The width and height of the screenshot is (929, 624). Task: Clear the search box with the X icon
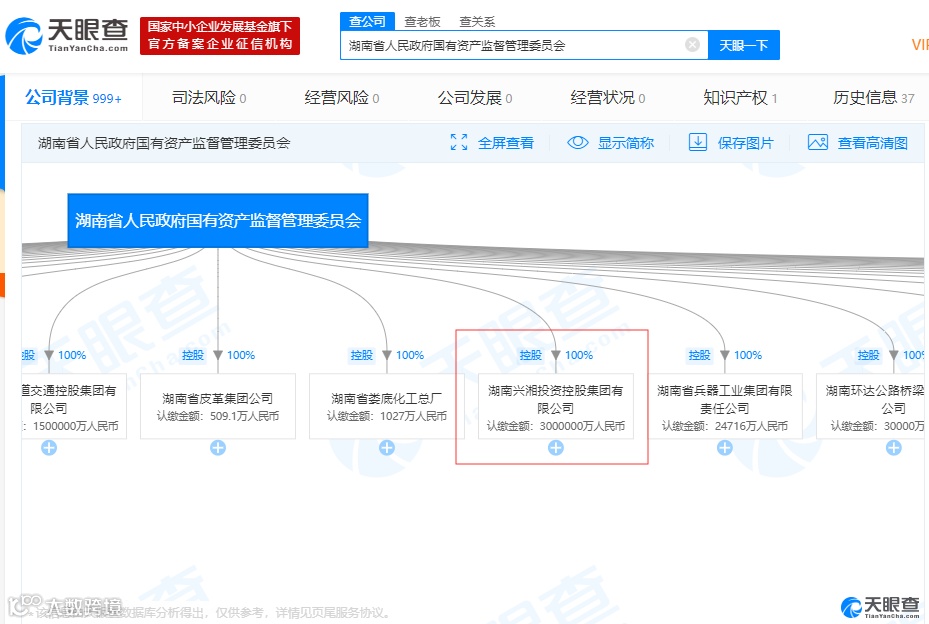point(692,44)
